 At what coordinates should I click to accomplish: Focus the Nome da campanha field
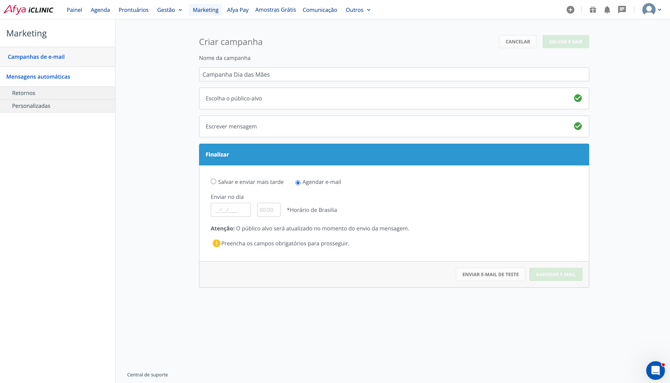(x=394, y=74)
